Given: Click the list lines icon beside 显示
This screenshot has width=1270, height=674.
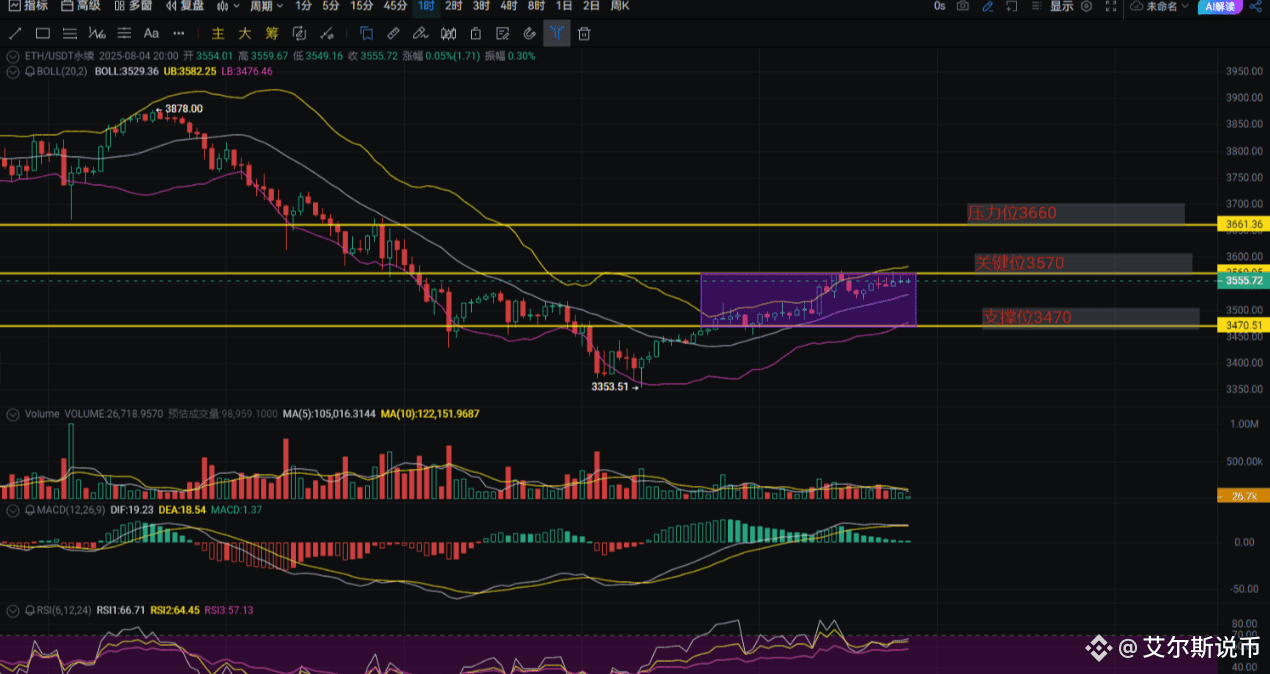Looking at the screenshot, I should (x=1036, y=6).
